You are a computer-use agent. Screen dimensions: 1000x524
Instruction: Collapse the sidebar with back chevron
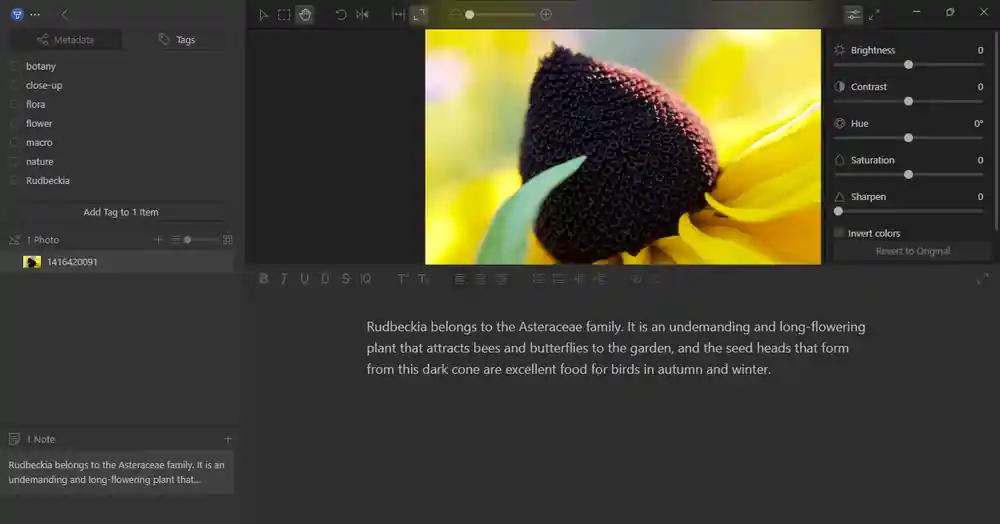click(65, 15)
